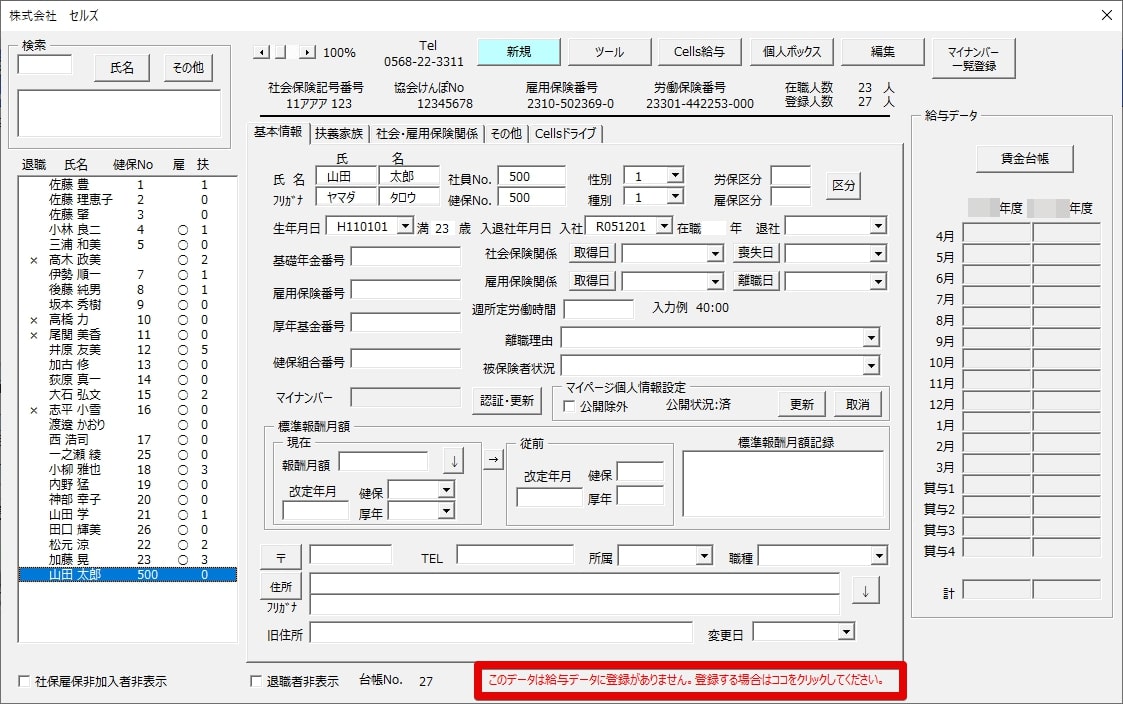The height and width of the screenshot is (704, 1123).
Task: Switch to the Cellsドライブ tab
Action: pyautogui.click(x=565, y=133)
